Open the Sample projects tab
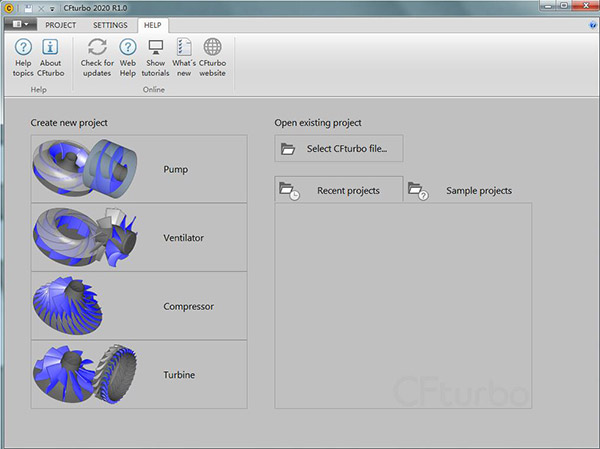Screen dimensions: 600x449 468,190
